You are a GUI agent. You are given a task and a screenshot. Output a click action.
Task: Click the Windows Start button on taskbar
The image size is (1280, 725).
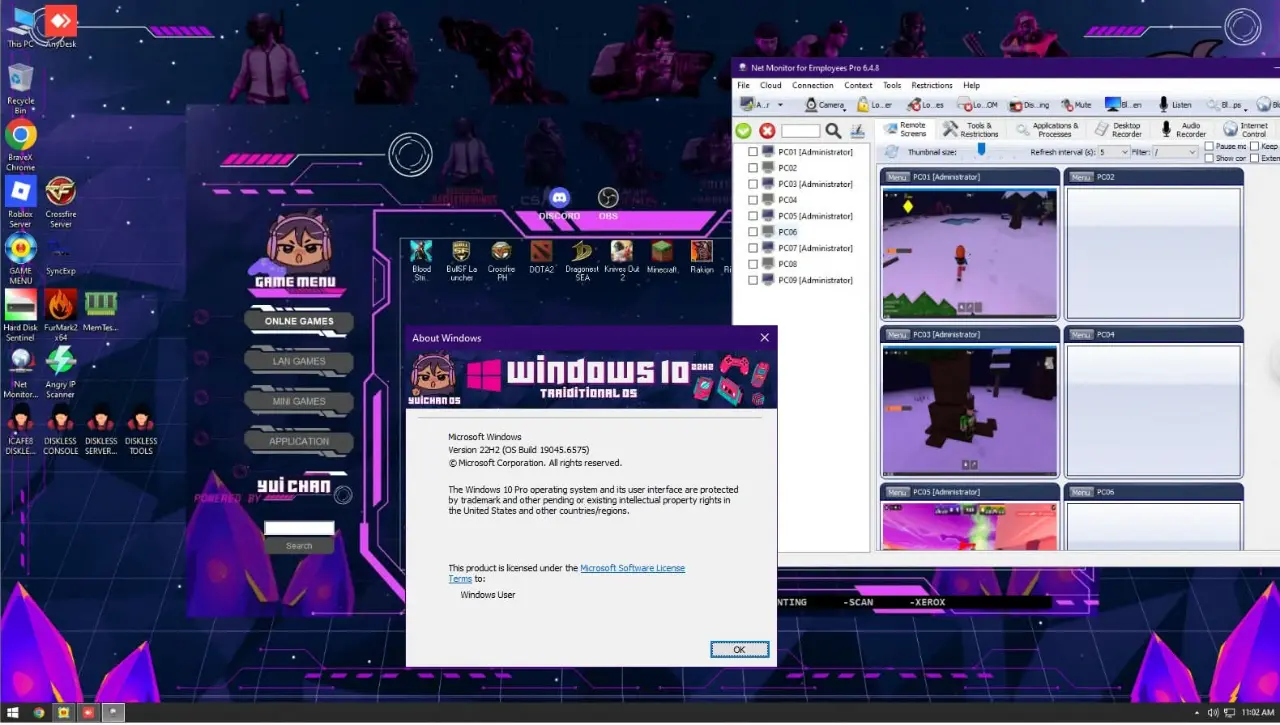pyautogui.click(x=13, y=713)
